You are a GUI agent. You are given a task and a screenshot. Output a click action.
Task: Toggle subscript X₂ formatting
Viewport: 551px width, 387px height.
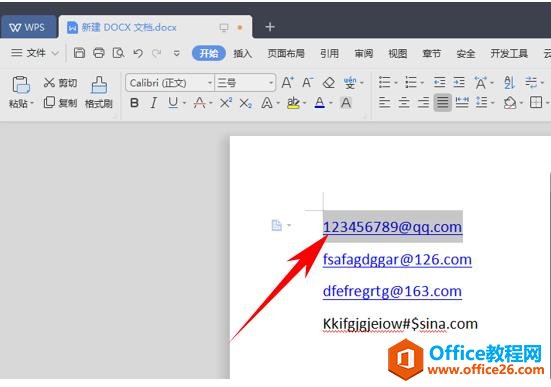click(x=245, y=103)
